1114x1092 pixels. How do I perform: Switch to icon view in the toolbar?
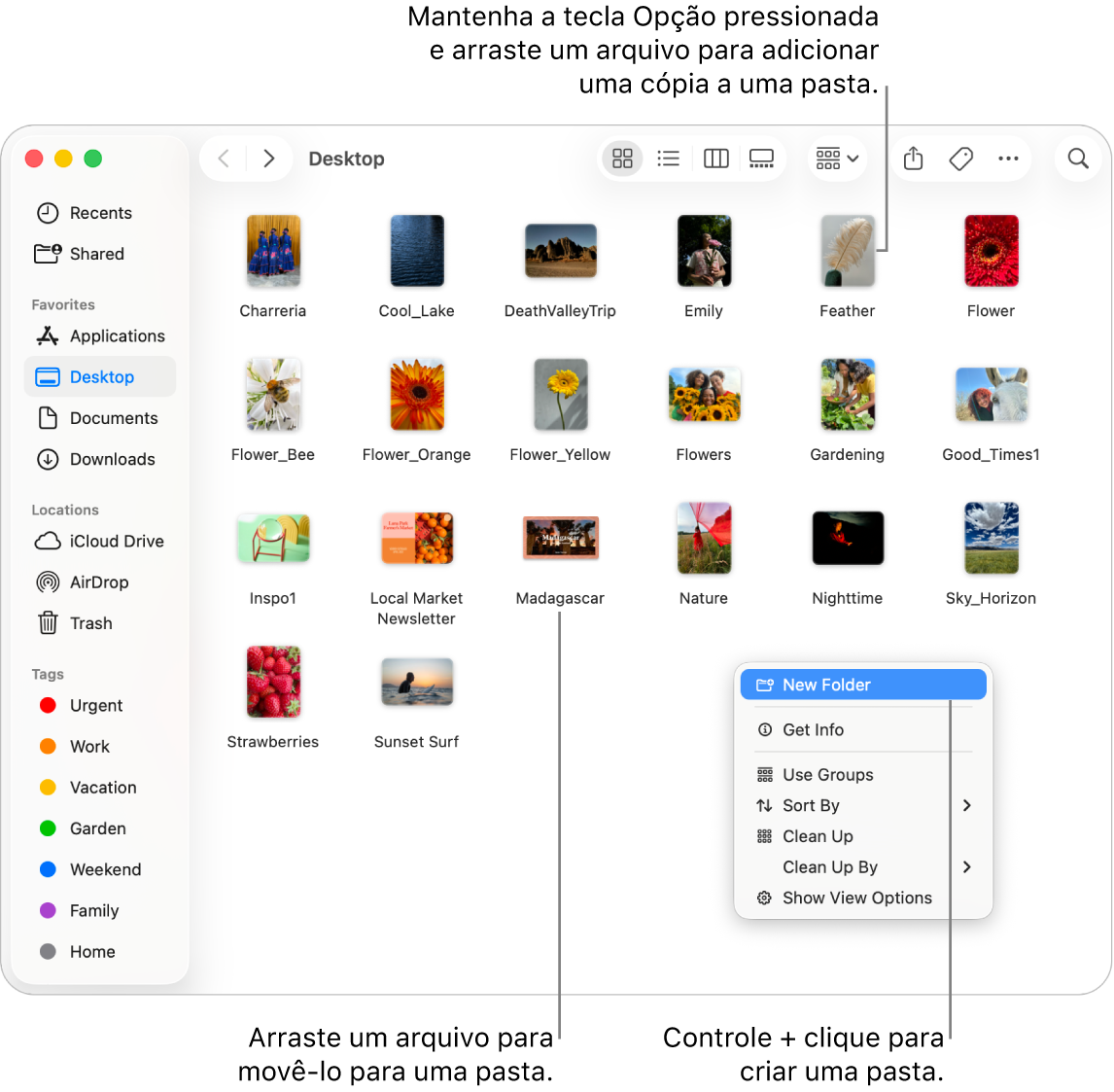click(622, 158)
